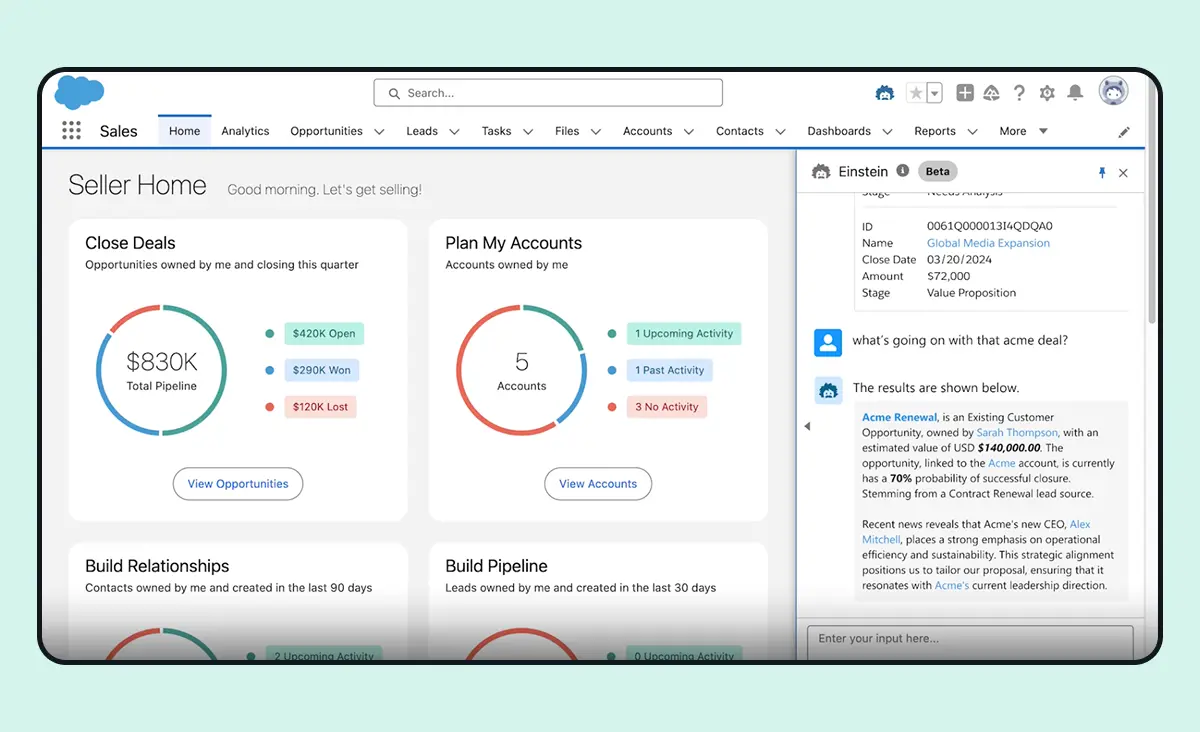Open the App Launcher grid icon

click(71, 131)
